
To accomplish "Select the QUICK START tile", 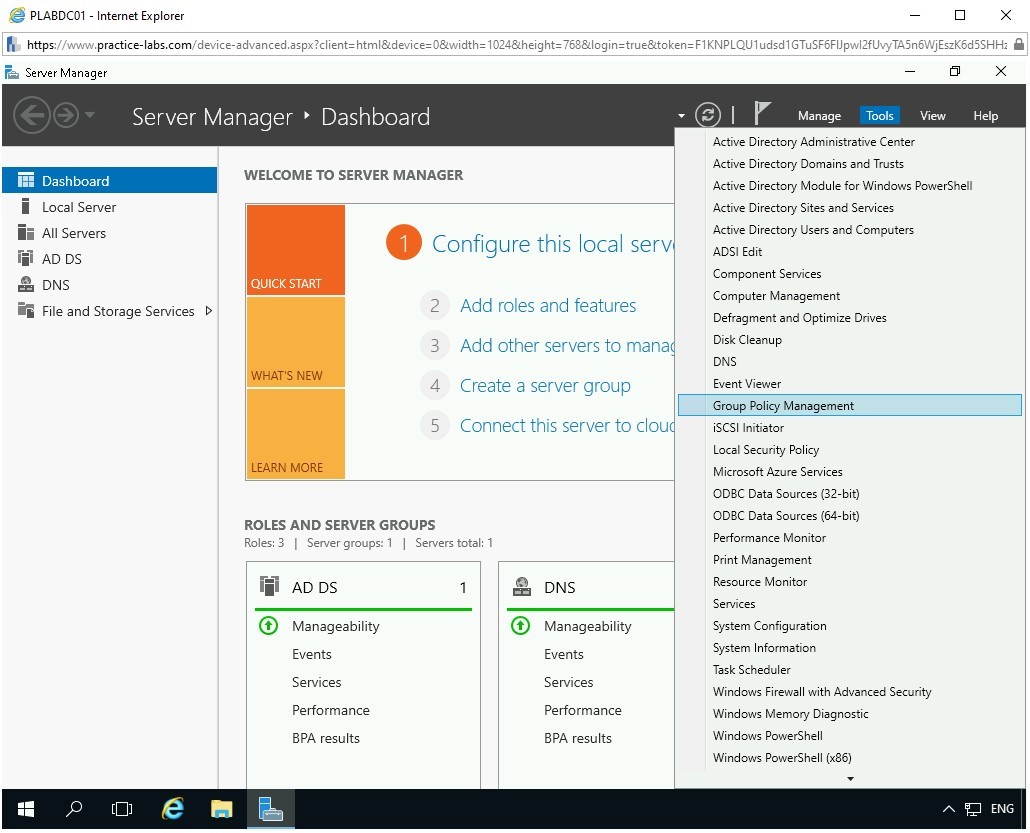I will tap(296, 250).
